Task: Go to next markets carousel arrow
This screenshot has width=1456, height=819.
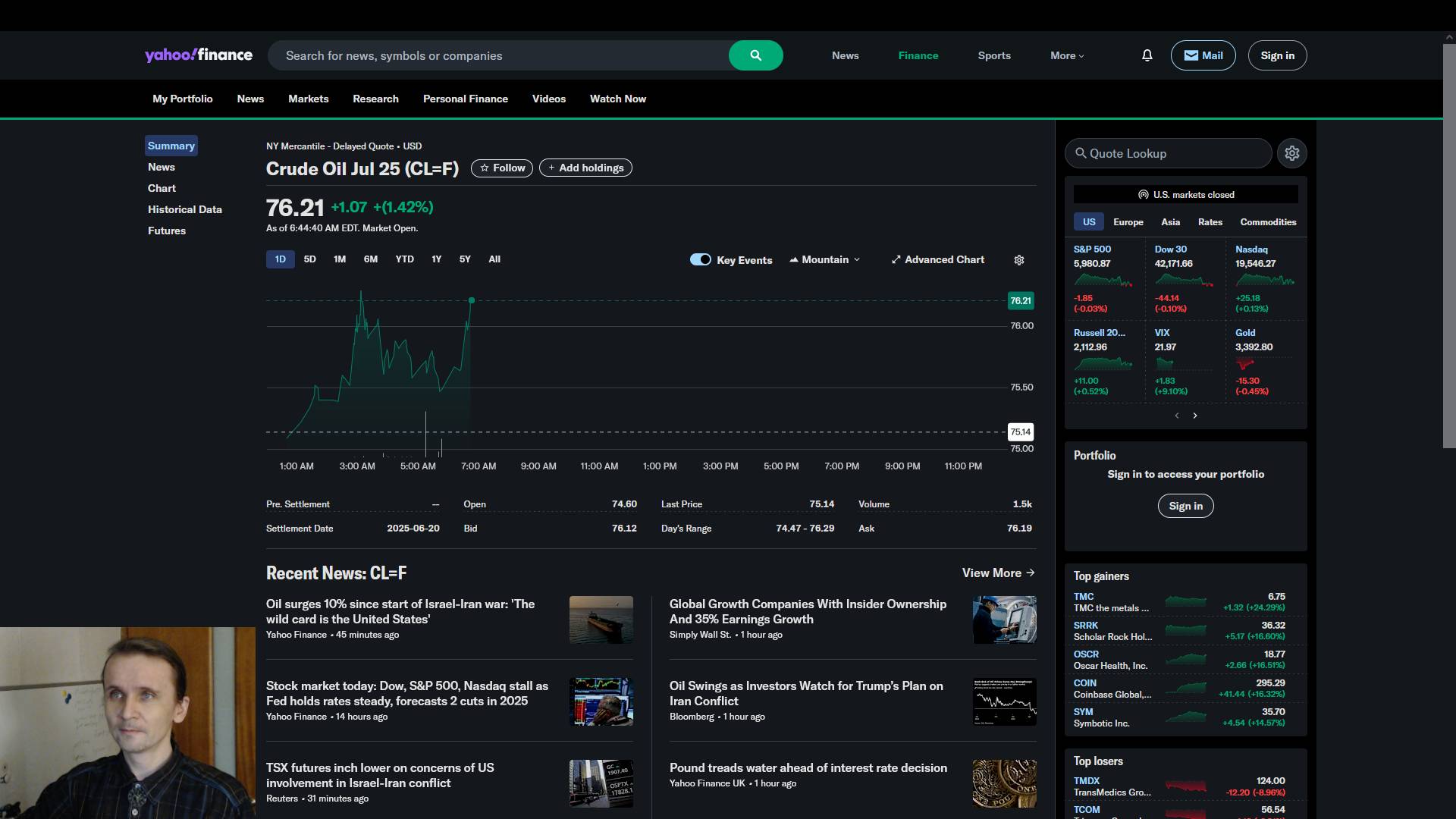Action: [x=1195, y=416]
